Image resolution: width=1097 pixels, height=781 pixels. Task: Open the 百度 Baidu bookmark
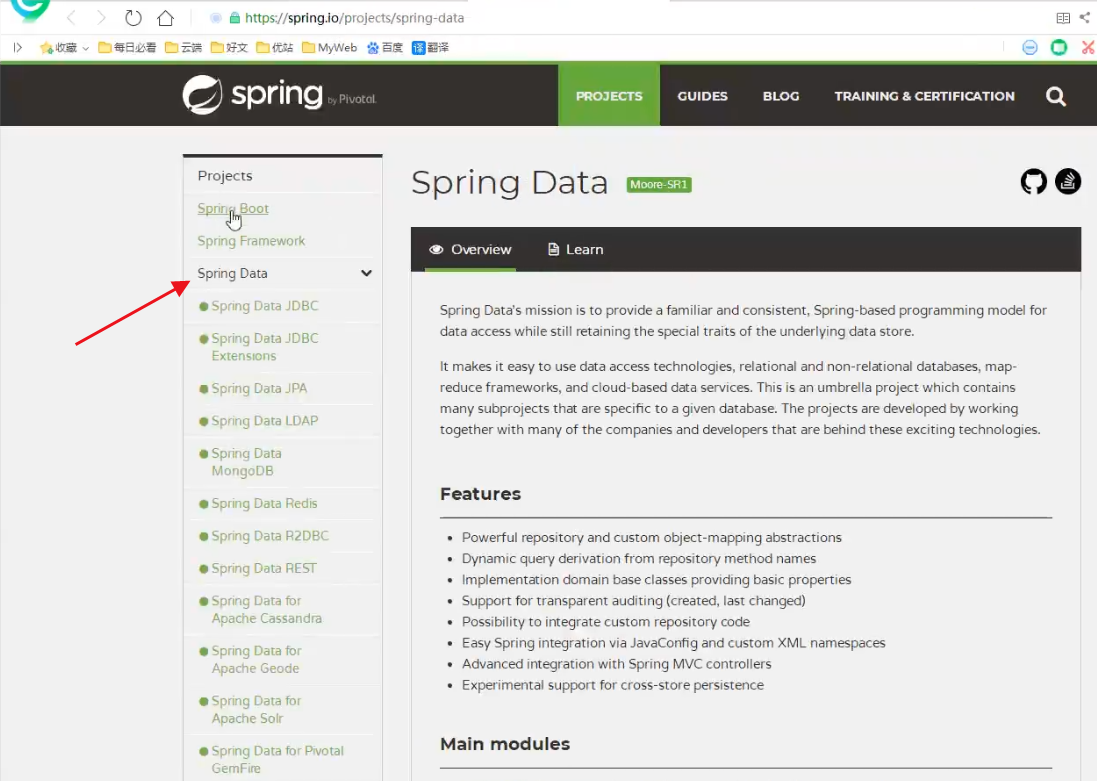(385, 48)
